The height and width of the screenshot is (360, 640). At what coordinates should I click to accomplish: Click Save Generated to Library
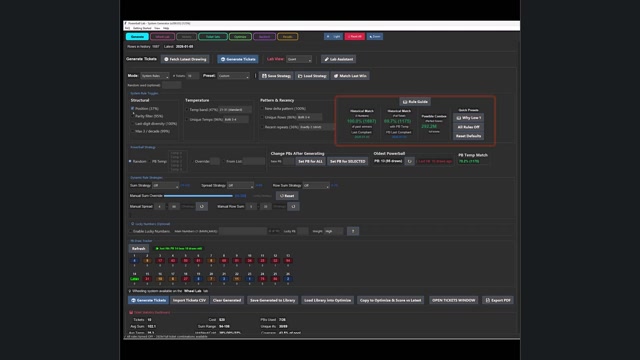[x=272, y=300]
